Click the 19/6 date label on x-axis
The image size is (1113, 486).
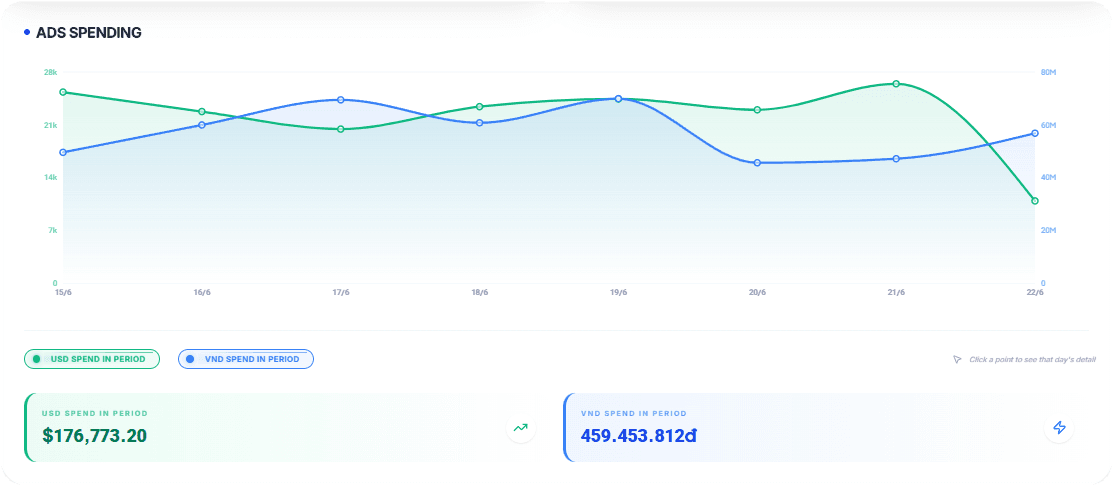tap(618, 292)
